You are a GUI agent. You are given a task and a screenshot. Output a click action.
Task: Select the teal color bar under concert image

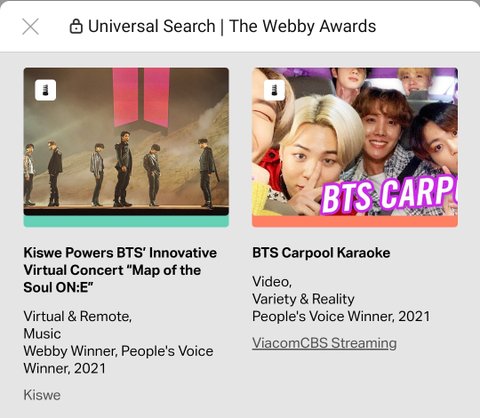(x=126, y=222)
